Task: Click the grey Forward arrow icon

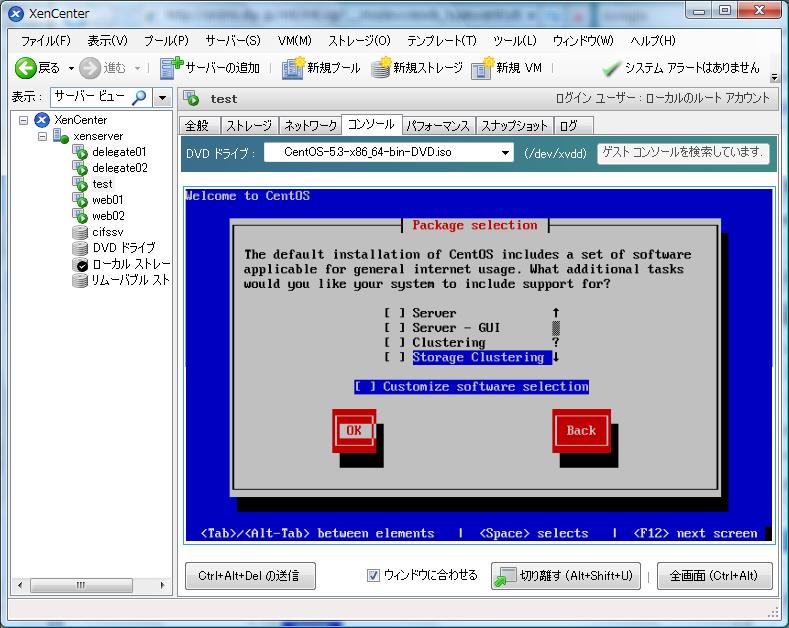Action: 90,68
